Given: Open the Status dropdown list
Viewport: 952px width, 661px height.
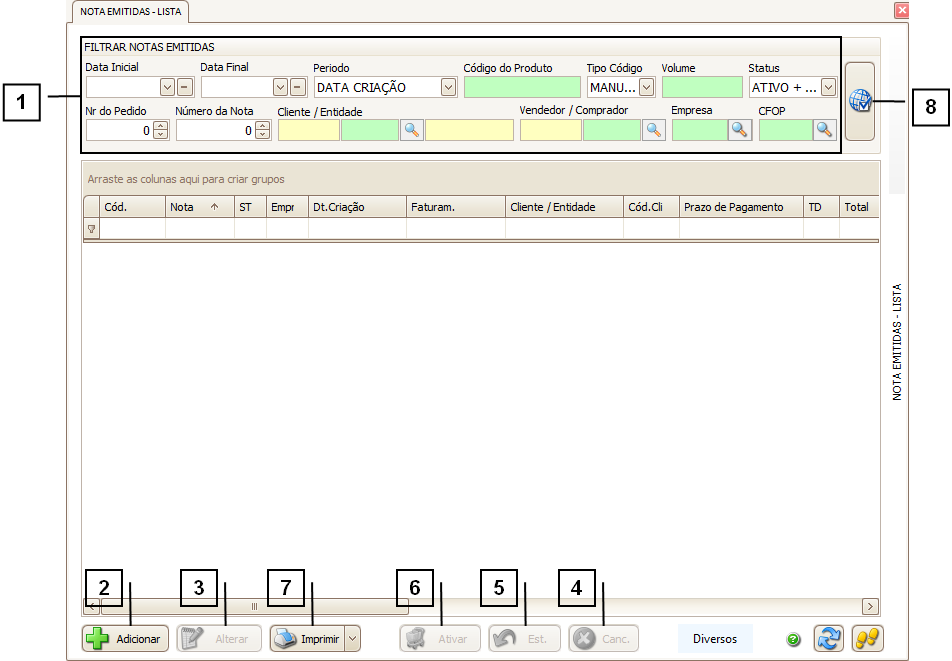Looking at the screenshot, I should coord(828,87).
